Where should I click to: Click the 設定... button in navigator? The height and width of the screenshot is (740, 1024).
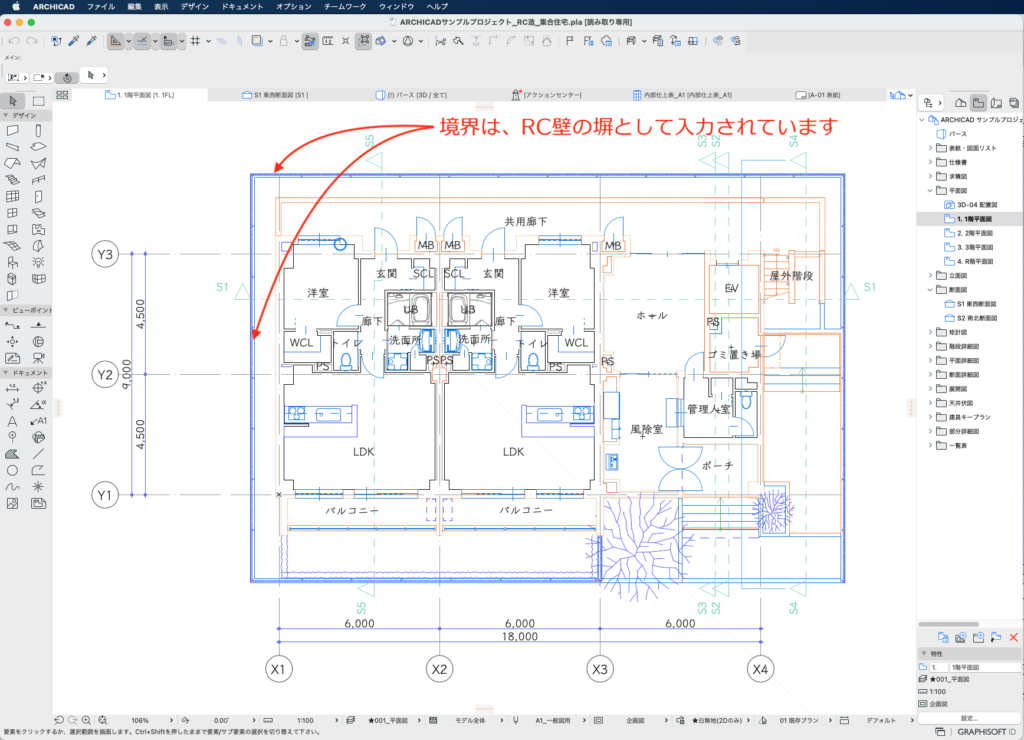969,718
